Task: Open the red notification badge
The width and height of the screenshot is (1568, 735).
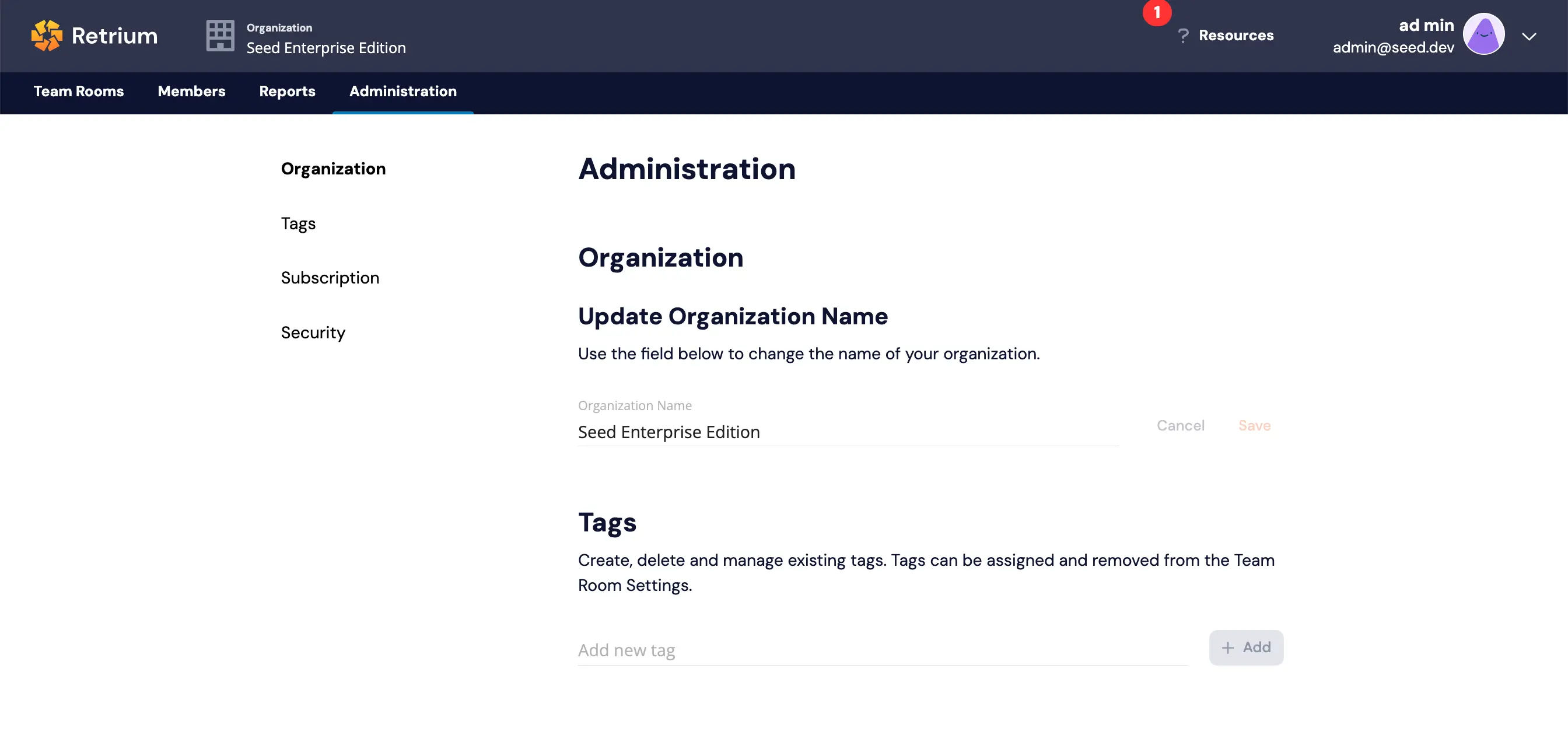Action: point(1157,13)
